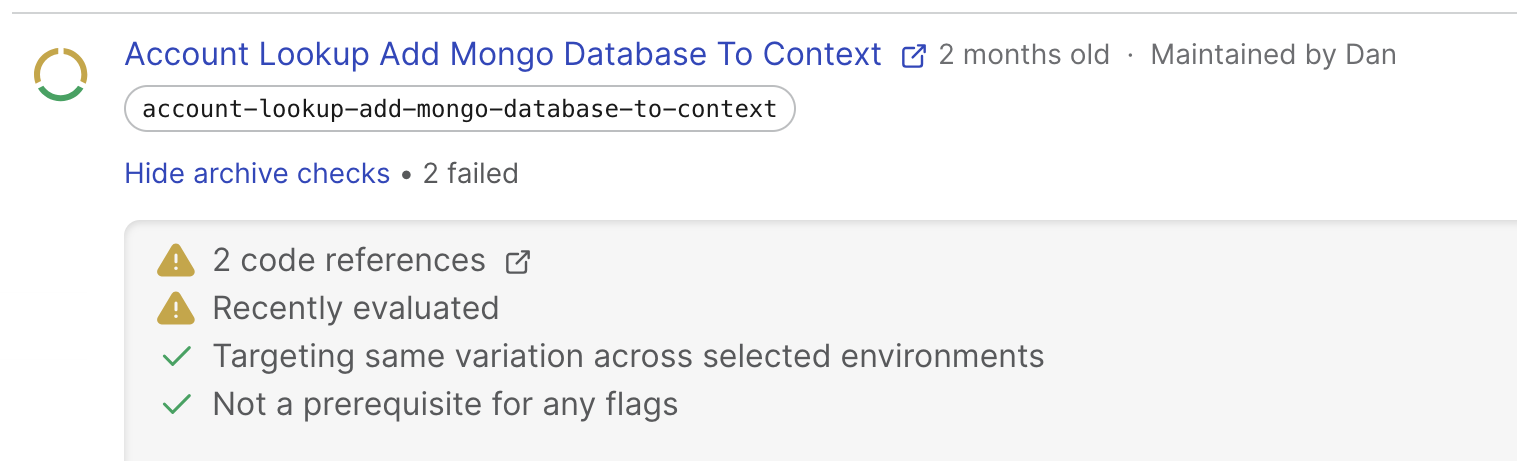Select the Recently evaluated check row
1517x461 pixels.
point(355,308)
